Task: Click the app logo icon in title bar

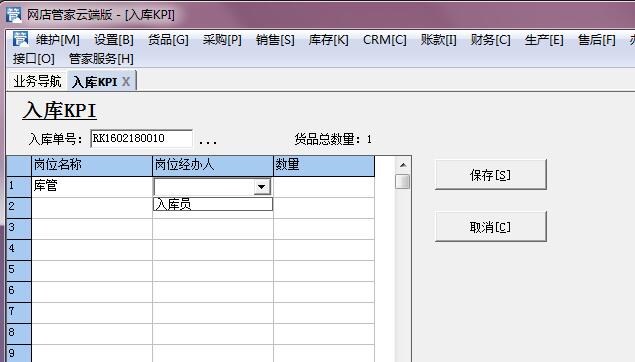Action: [14, 15]
